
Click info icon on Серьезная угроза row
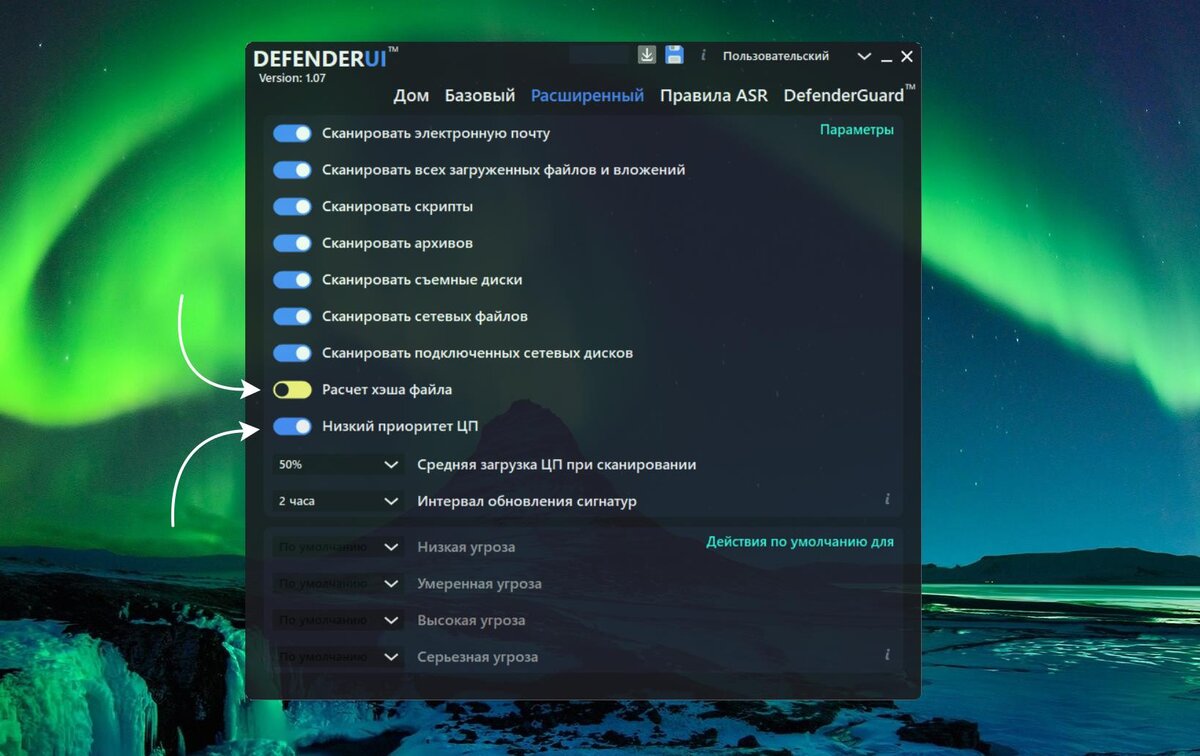886,655
